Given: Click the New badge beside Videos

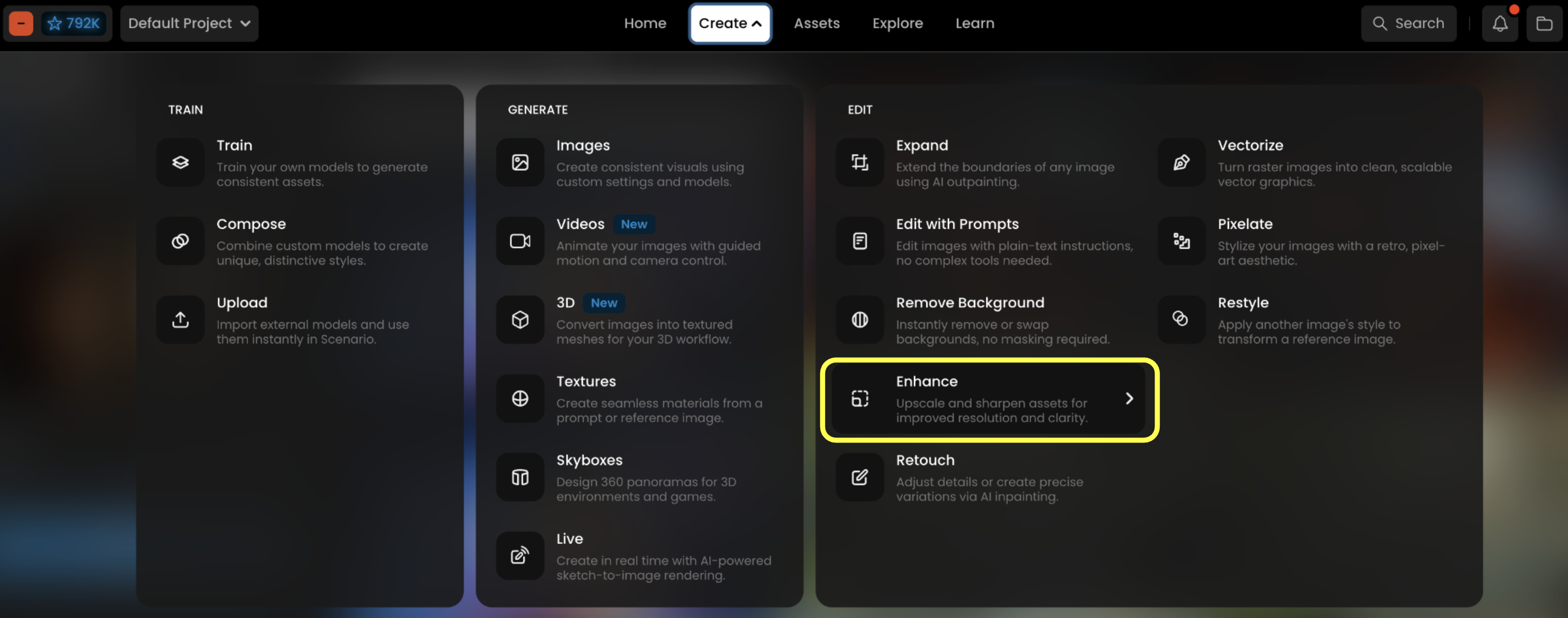Looking at the screenshot, I should pyautogui.click(x=634, y=224).
